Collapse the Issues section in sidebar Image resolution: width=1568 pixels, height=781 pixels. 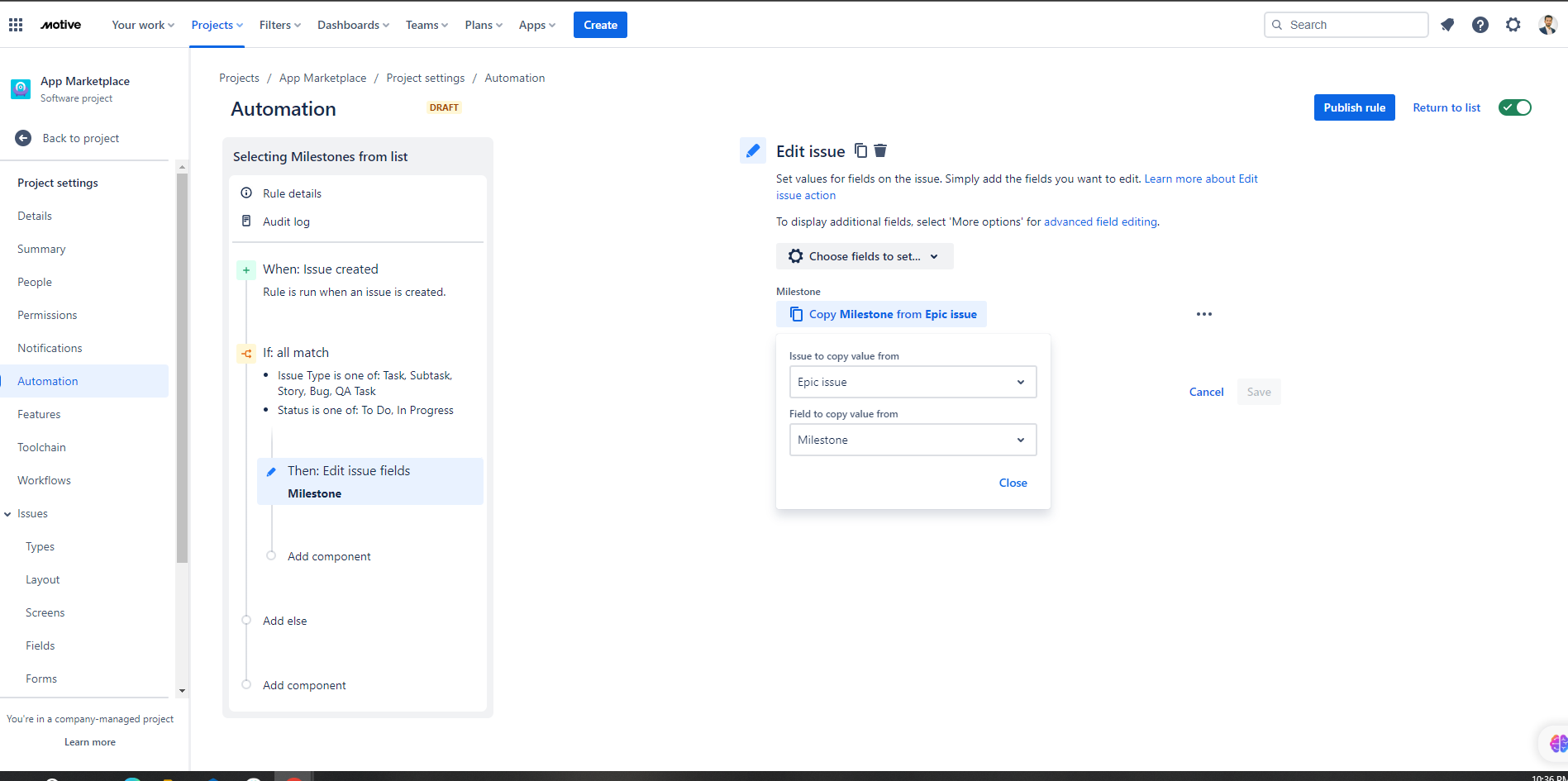7,514
